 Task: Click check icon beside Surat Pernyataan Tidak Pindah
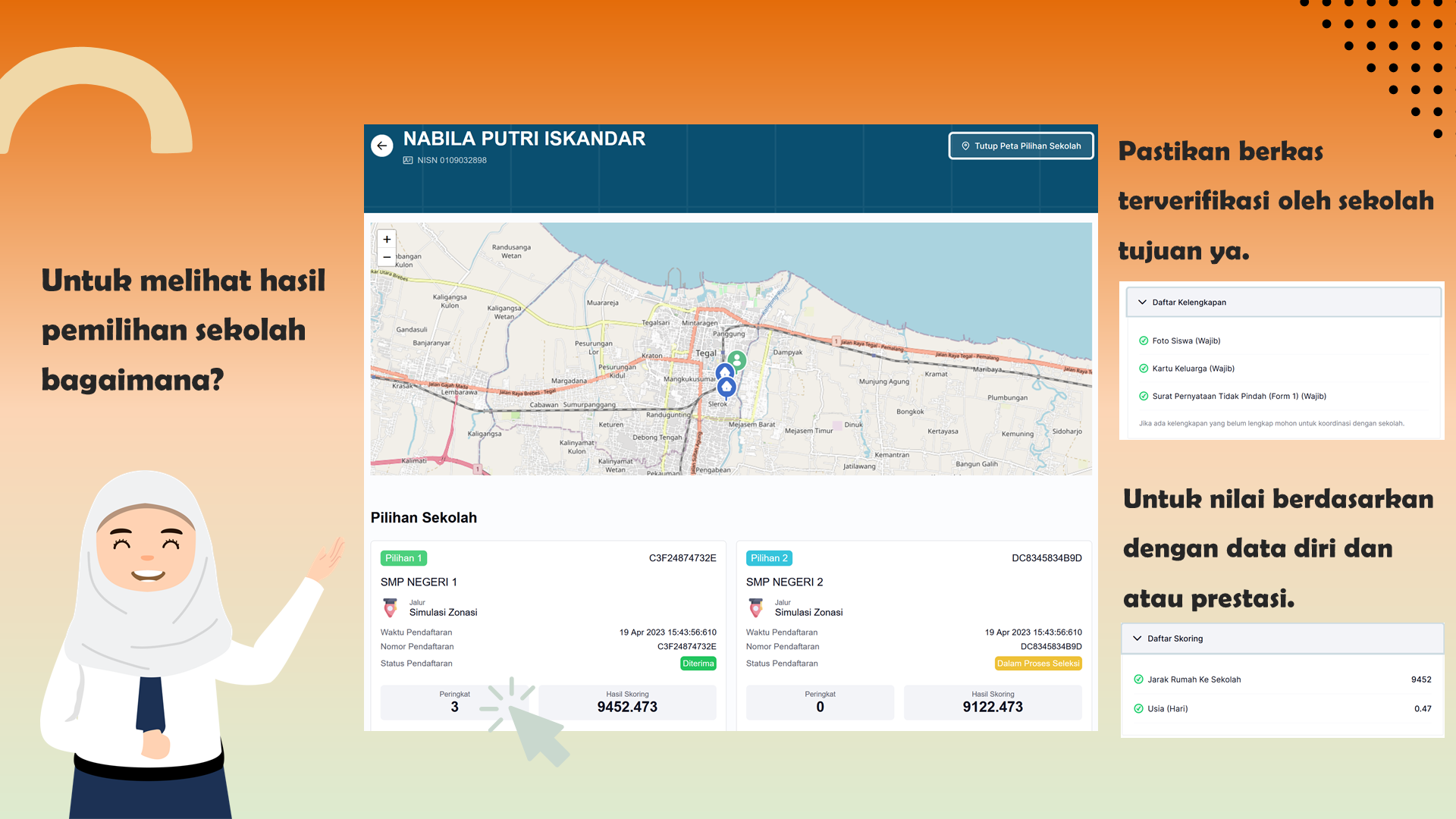tap(1144, 396)
